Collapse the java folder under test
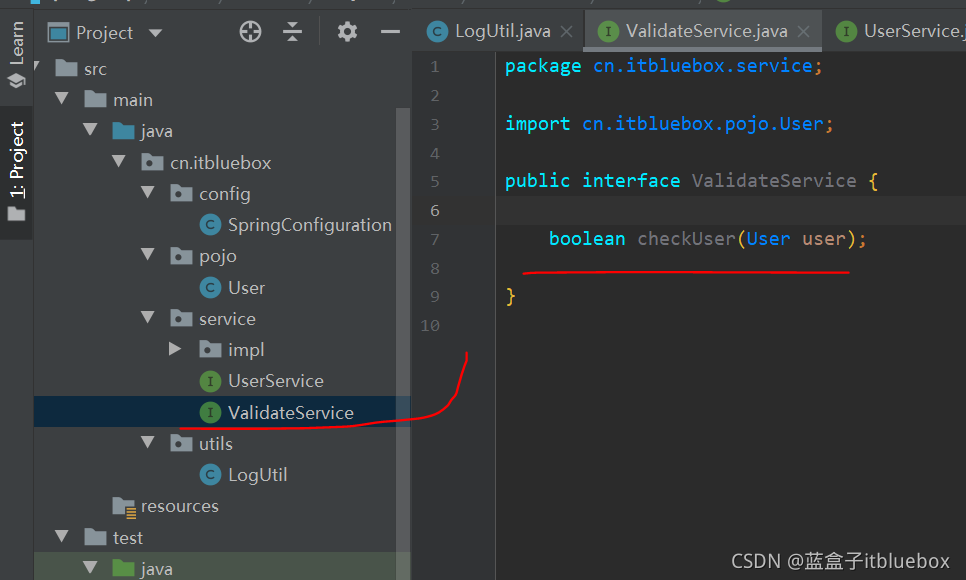The image size is (966, 580). point(90,567)
